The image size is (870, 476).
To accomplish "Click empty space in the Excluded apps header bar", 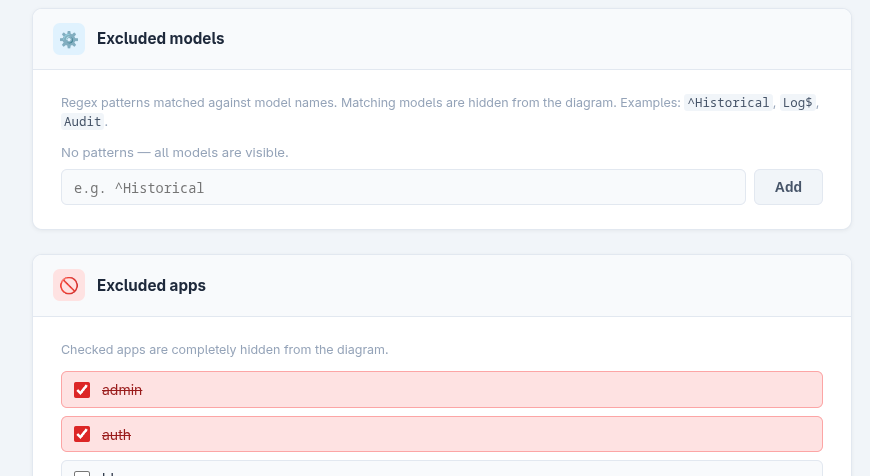I will click(550, 286).
